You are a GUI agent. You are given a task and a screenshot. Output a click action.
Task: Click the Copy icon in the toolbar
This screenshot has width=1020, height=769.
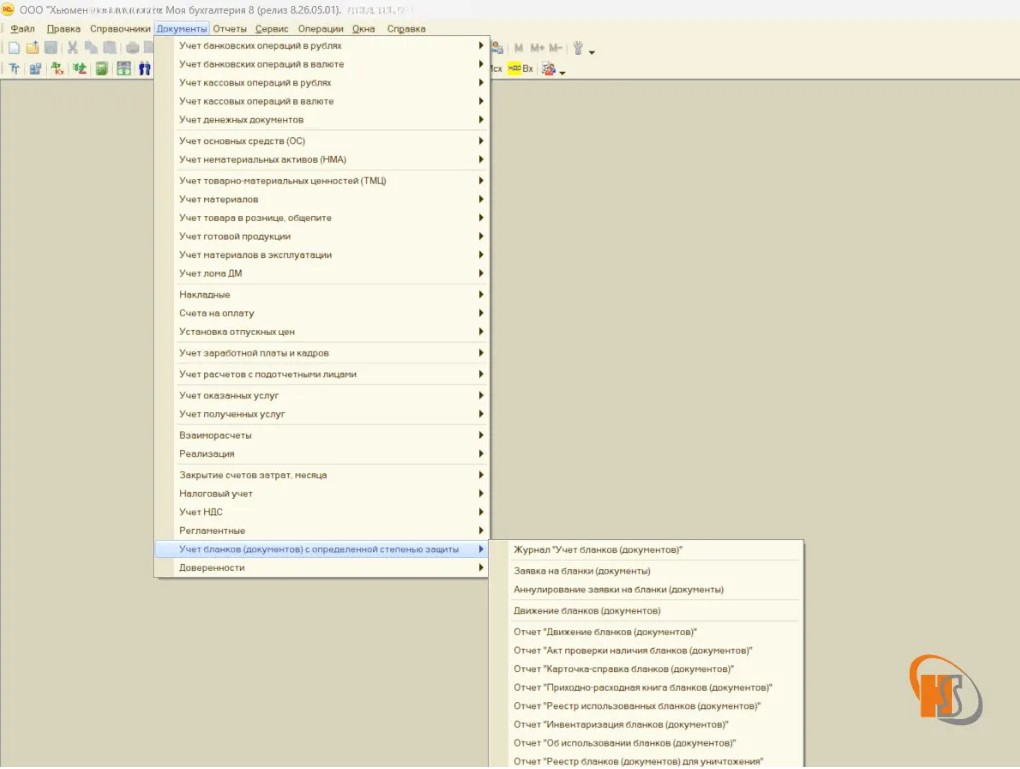[91, 47]
